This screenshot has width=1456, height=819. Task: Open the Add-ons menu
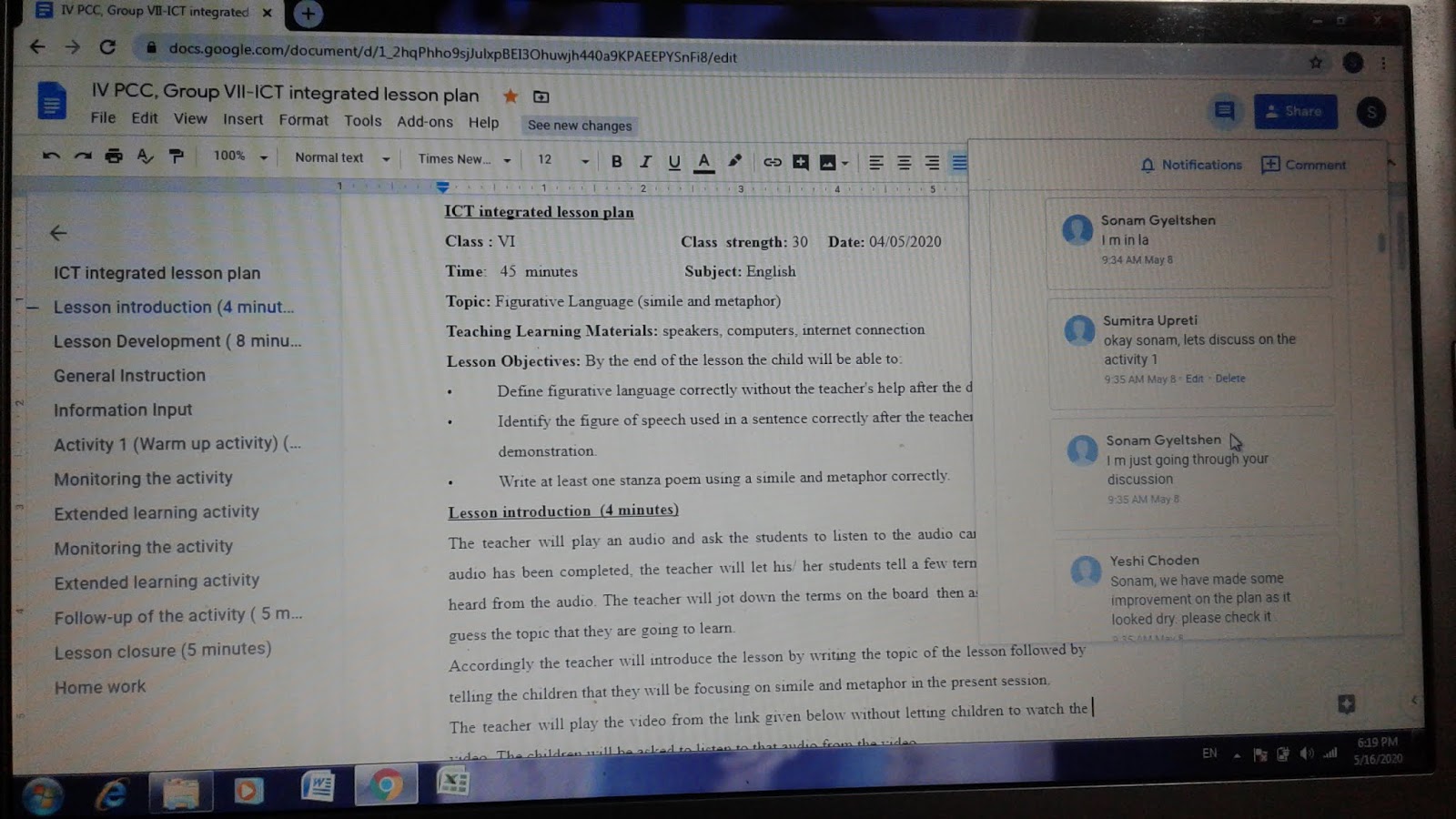click(x=424, y=120)
